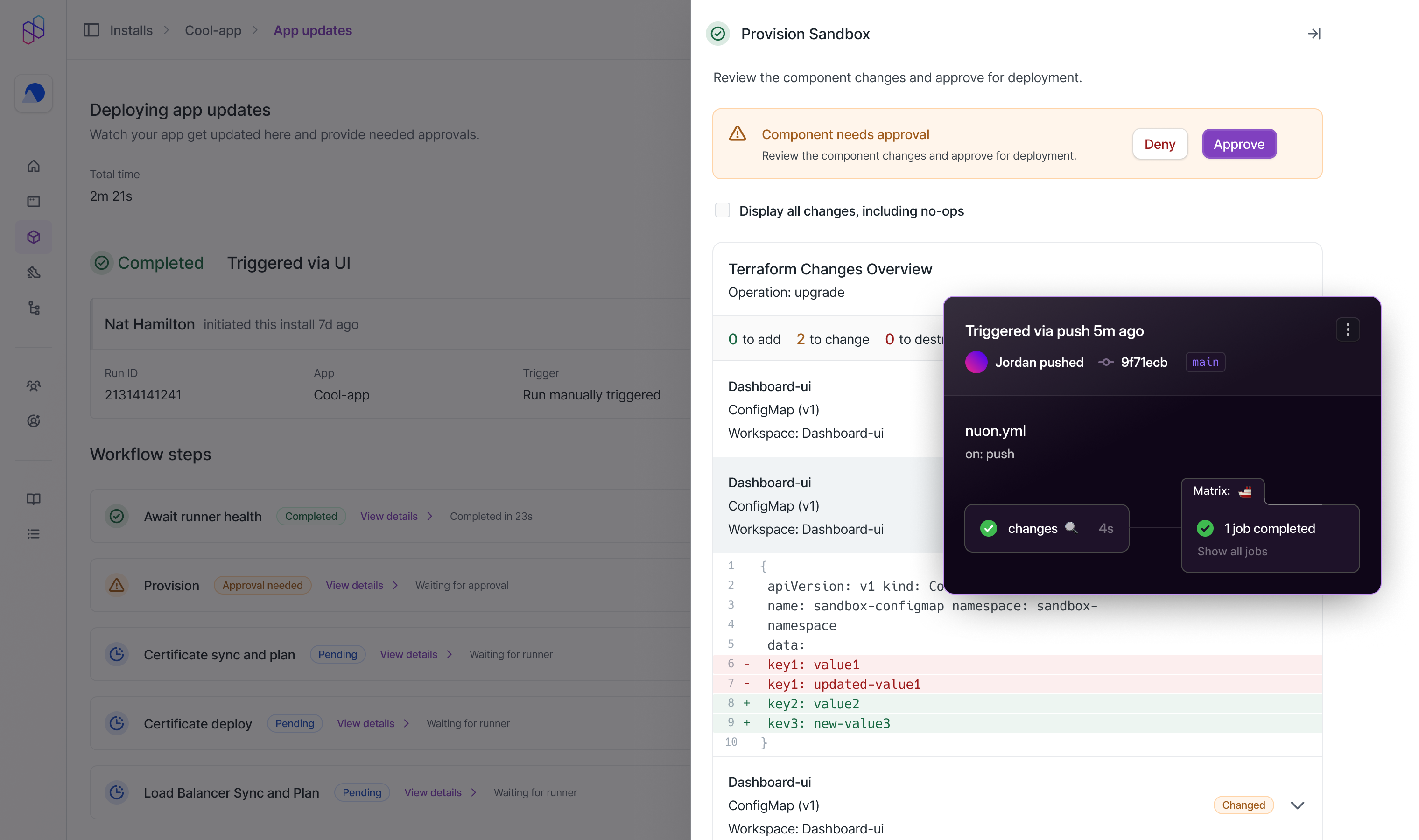Image resolution: width=1419 pixels, height=840 pixels.
Task: Click Jordan's purple avatar circle
Action: click(x=976, y=362)
